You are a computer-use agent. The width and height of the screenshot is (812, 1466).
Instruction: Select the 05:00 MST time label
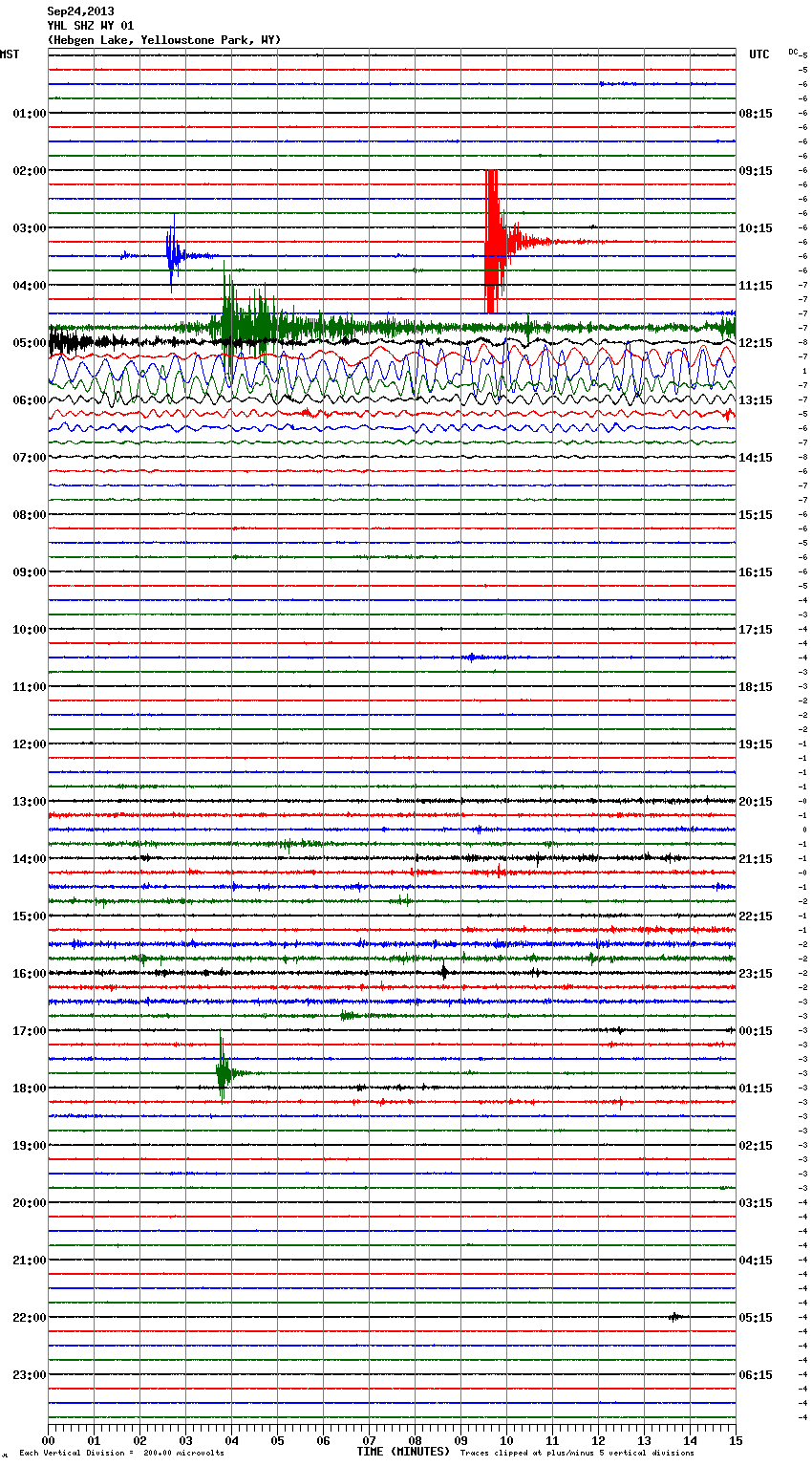(x=30, y=343)
